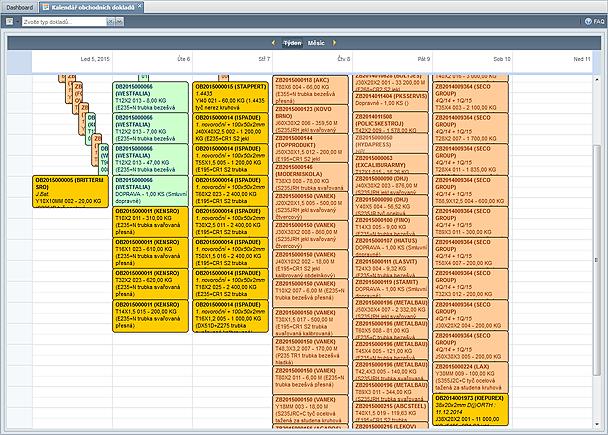
Task: Open ZB2015000100 (FINO) event
Action: 390,226
